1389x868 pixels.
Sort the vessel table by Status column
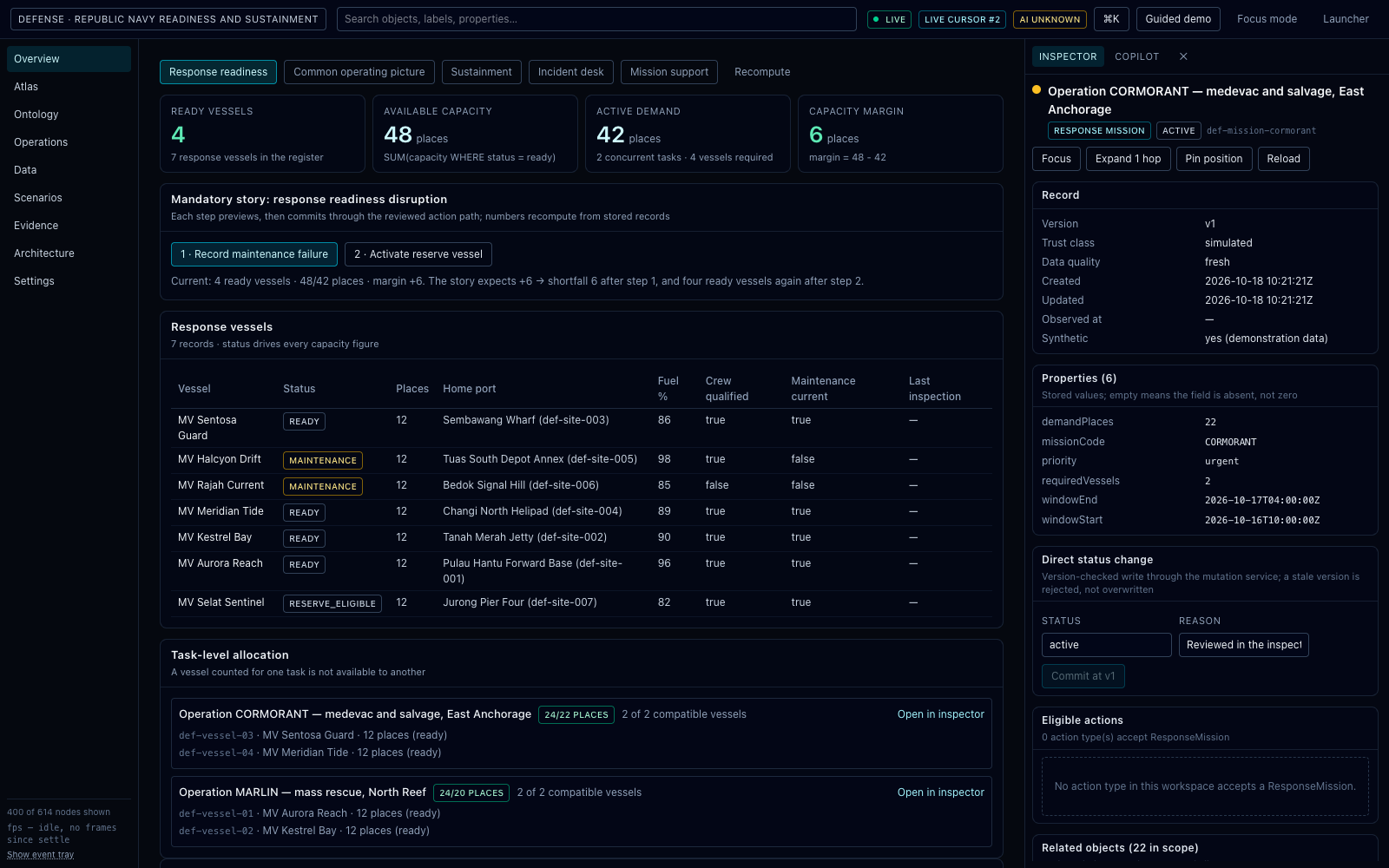coord(300,389)
